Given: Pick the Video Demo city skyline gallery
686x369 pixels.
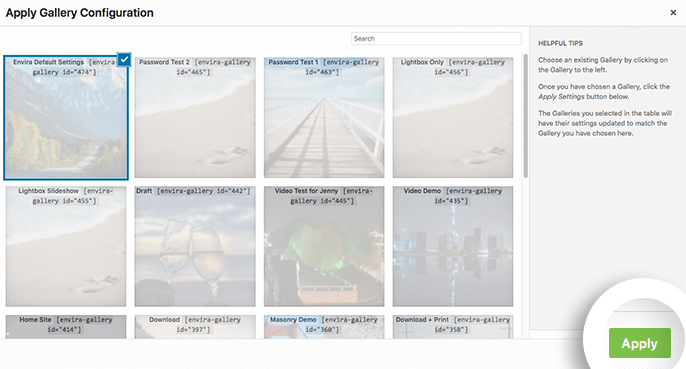Looking at the screenshot, I should (453, 246).
